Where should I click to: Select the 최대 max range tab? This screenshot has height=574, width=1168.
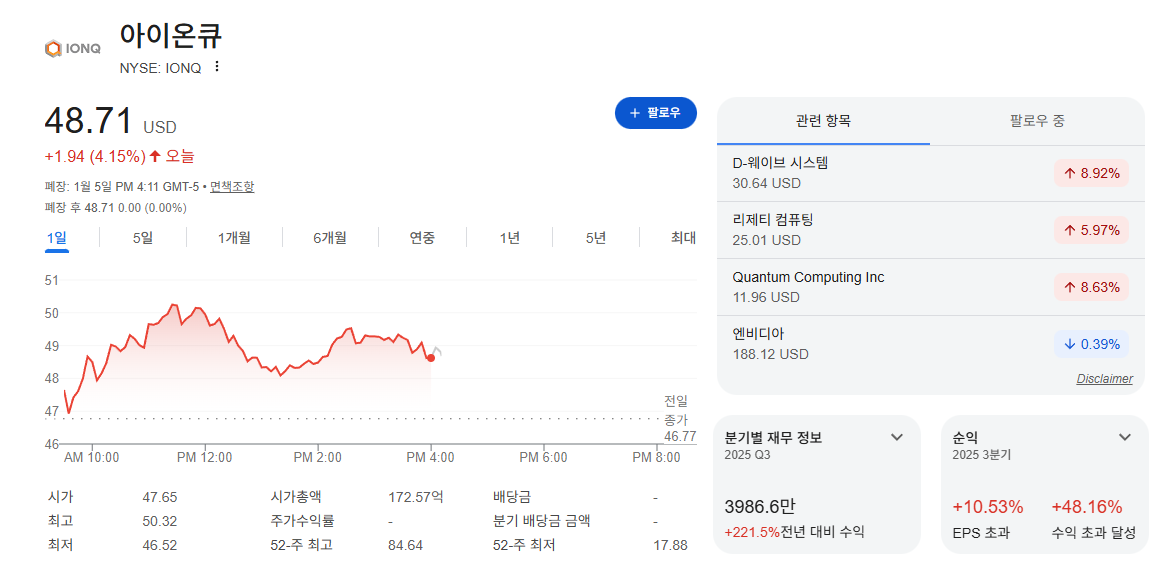pyautogui.click(x=683, y=237)
